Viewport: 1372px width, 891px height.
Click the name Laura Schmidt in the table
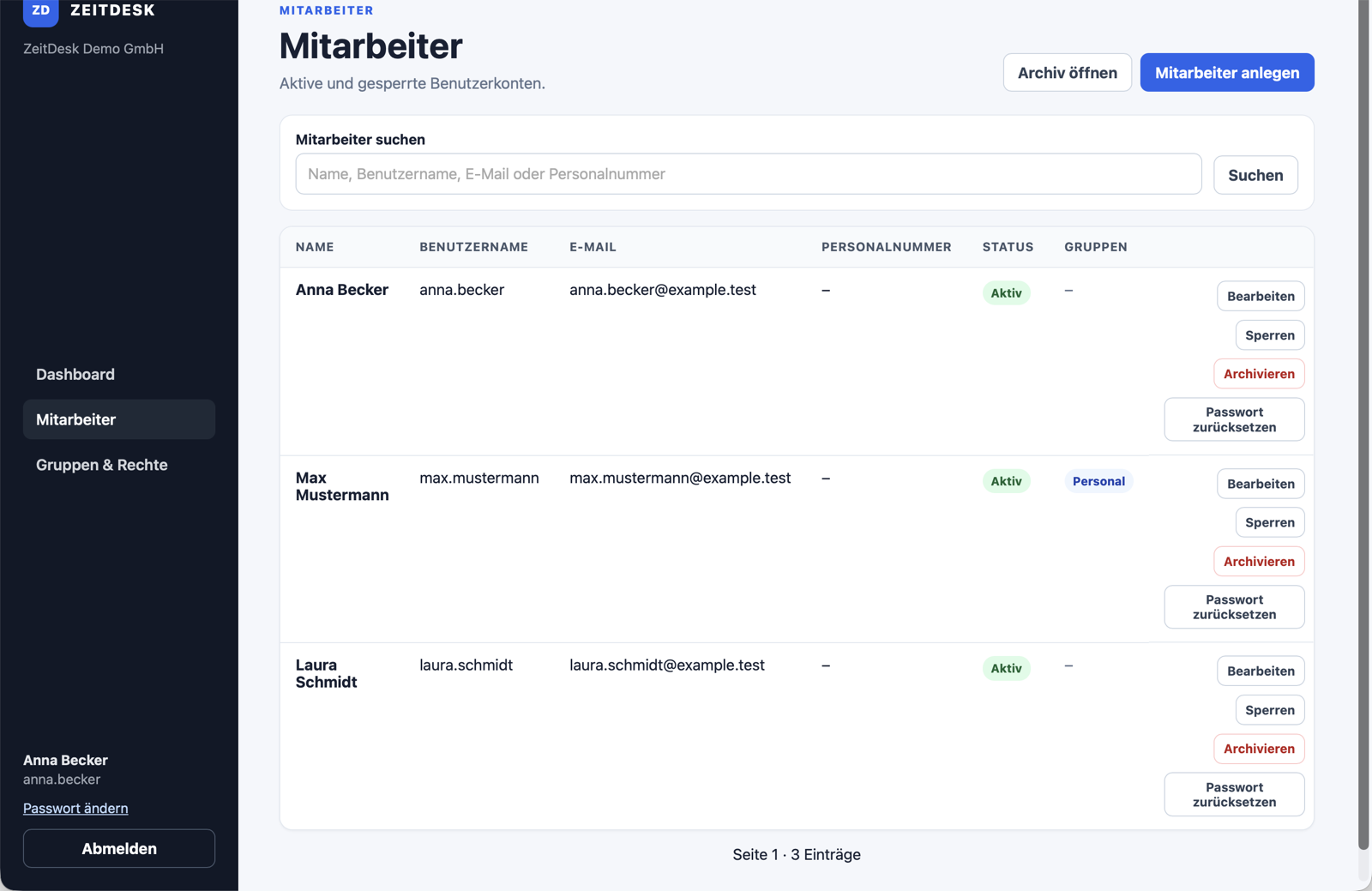326,673
